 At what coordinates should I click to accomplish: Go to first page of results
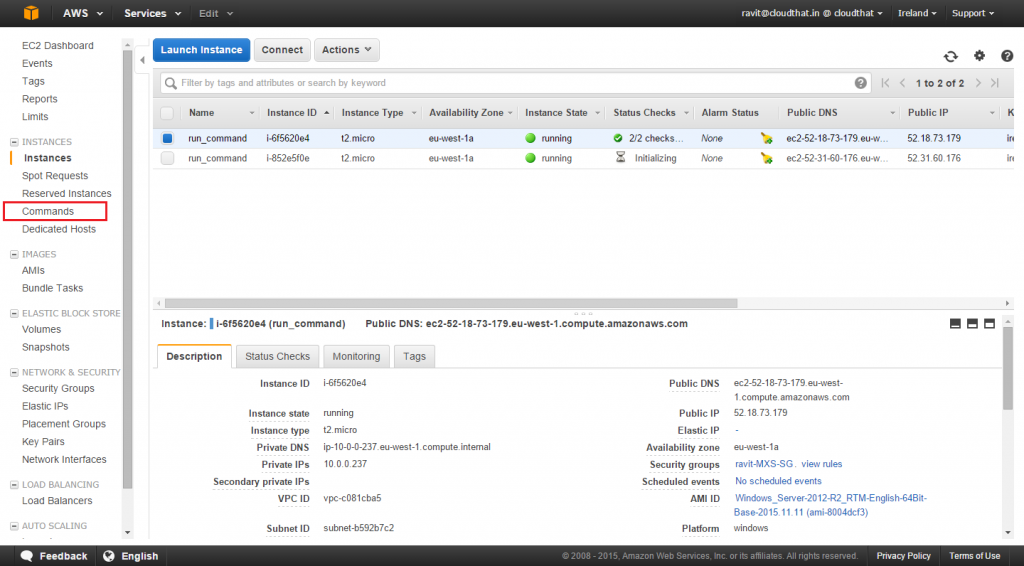point(885,83)
